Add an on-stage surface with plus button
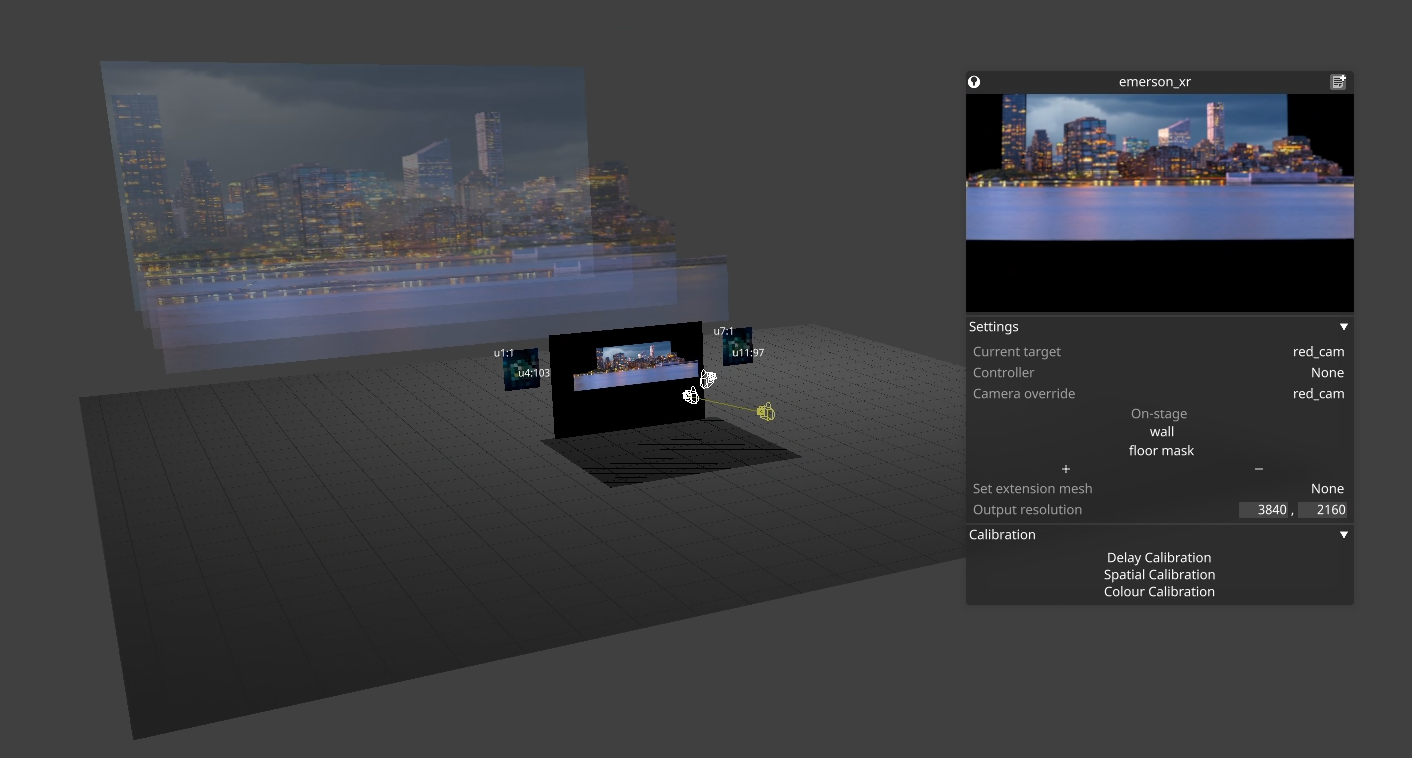 [x=1066, y=469]
